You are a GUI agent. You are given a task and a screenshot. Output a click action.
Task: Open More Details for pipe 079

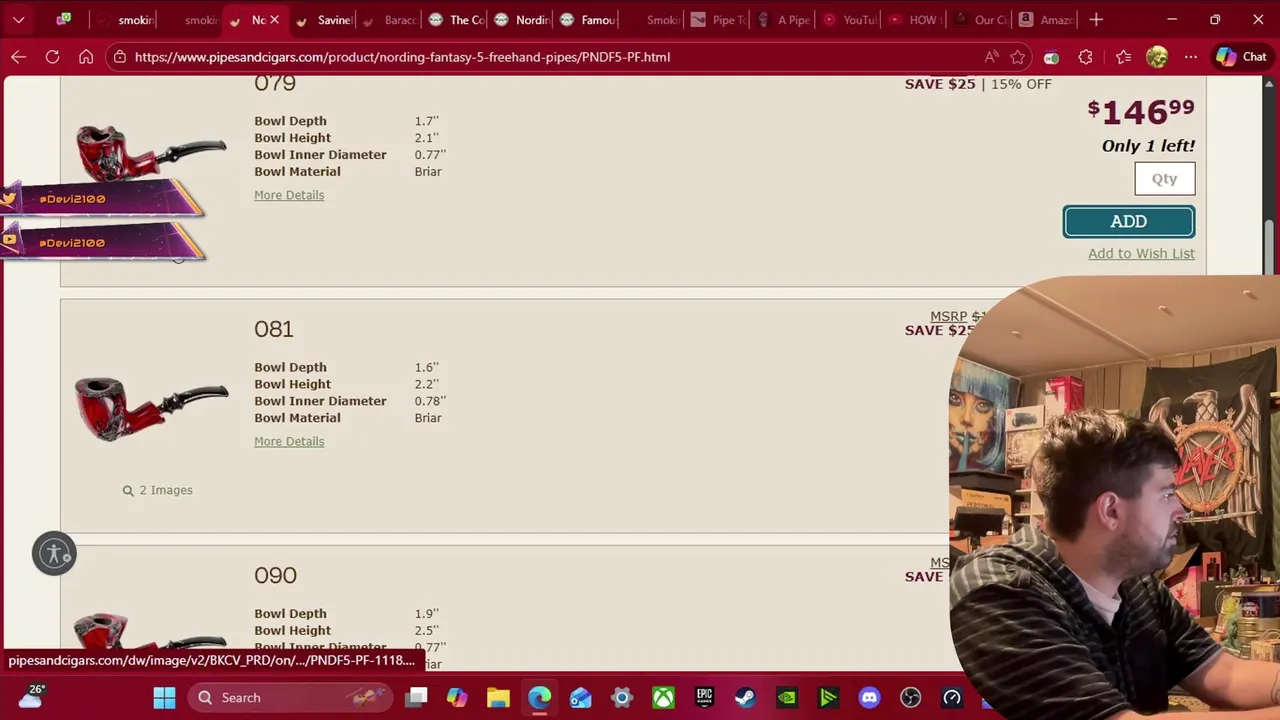(x=289, y=195)
